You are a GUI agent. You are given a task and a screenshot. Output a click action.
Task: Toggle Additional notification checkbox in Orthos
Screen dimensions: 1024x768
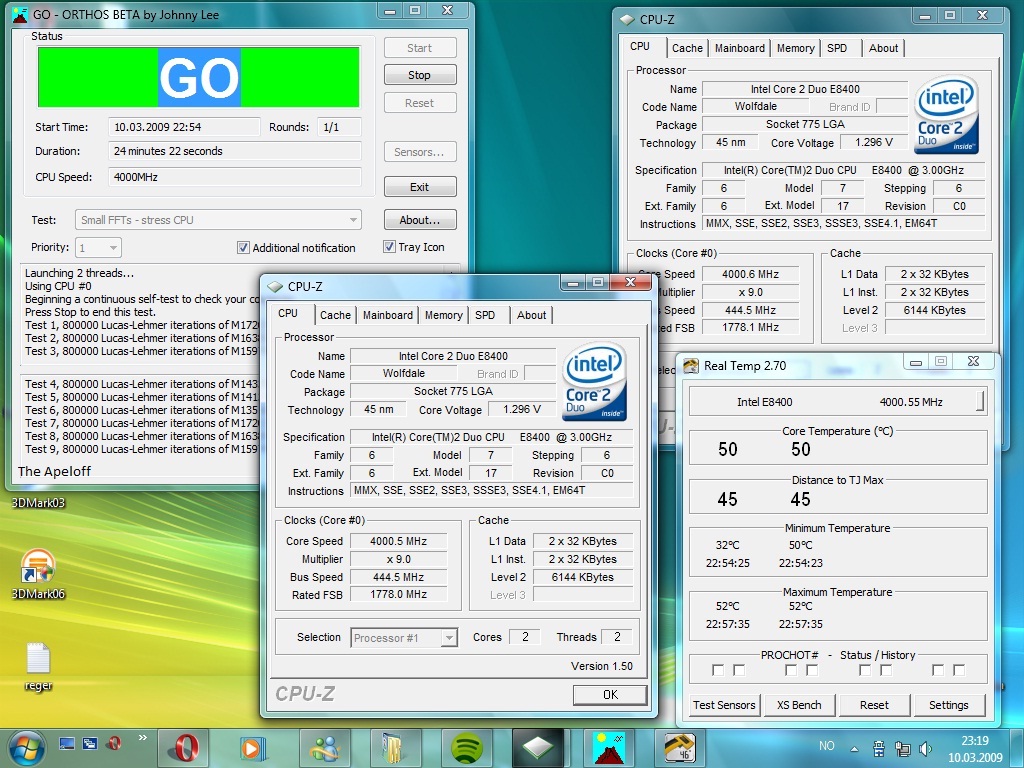click(x=243, y=248)
